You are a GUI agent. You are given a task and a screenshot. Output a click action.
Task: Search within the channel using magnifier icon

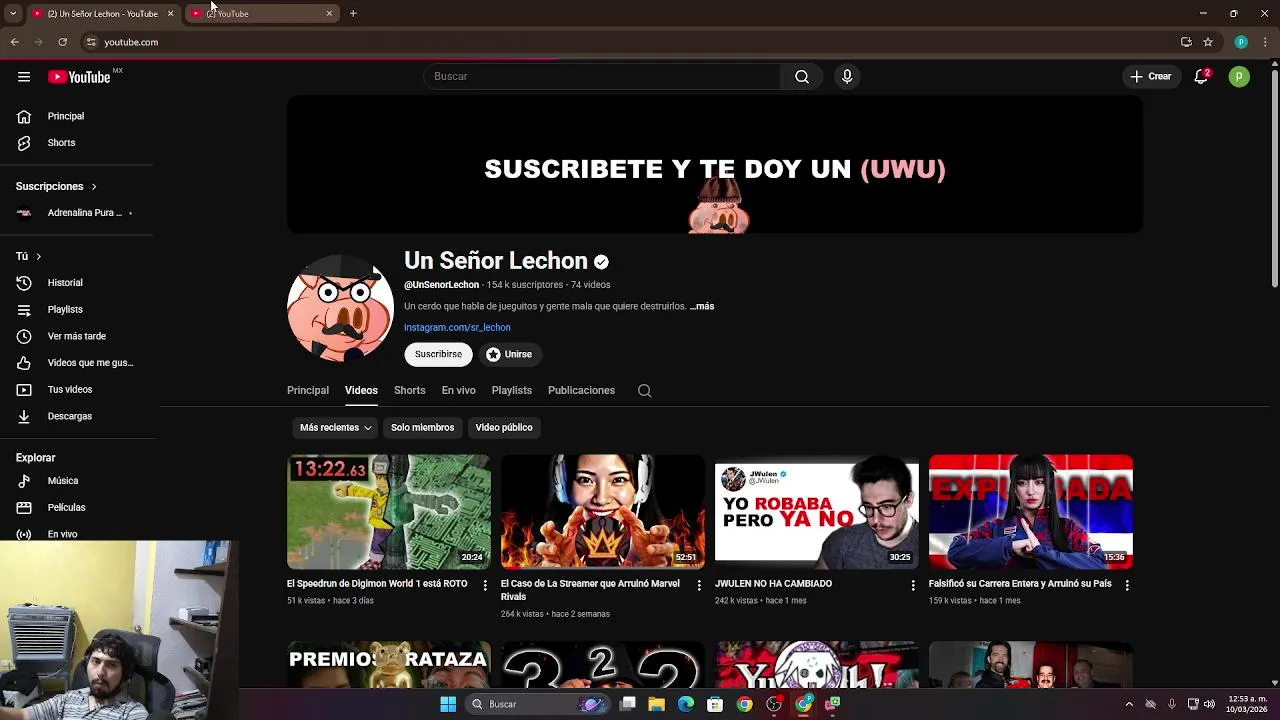645,391
